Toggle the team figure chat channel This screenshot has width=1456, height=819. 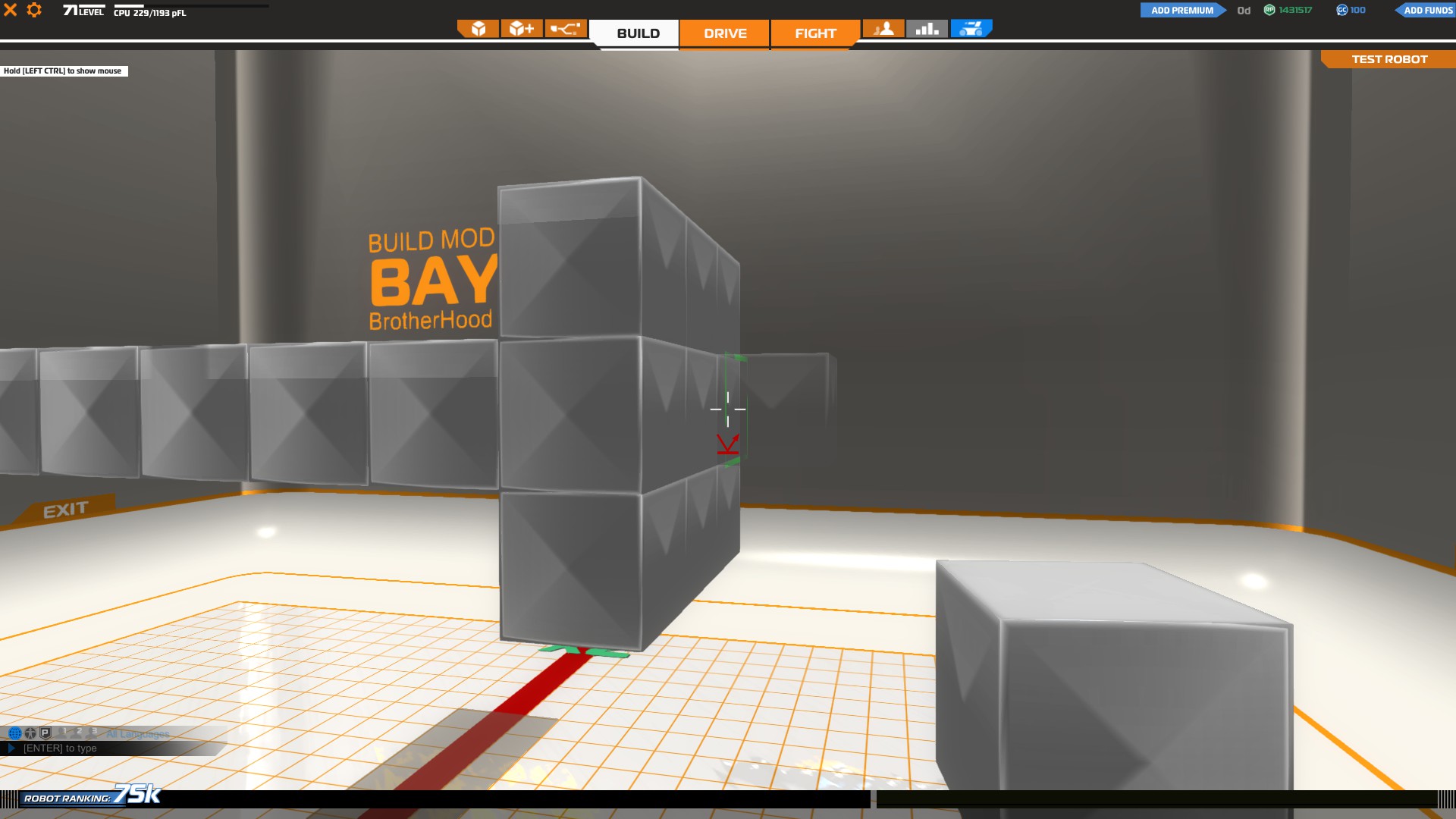[30, 733]
